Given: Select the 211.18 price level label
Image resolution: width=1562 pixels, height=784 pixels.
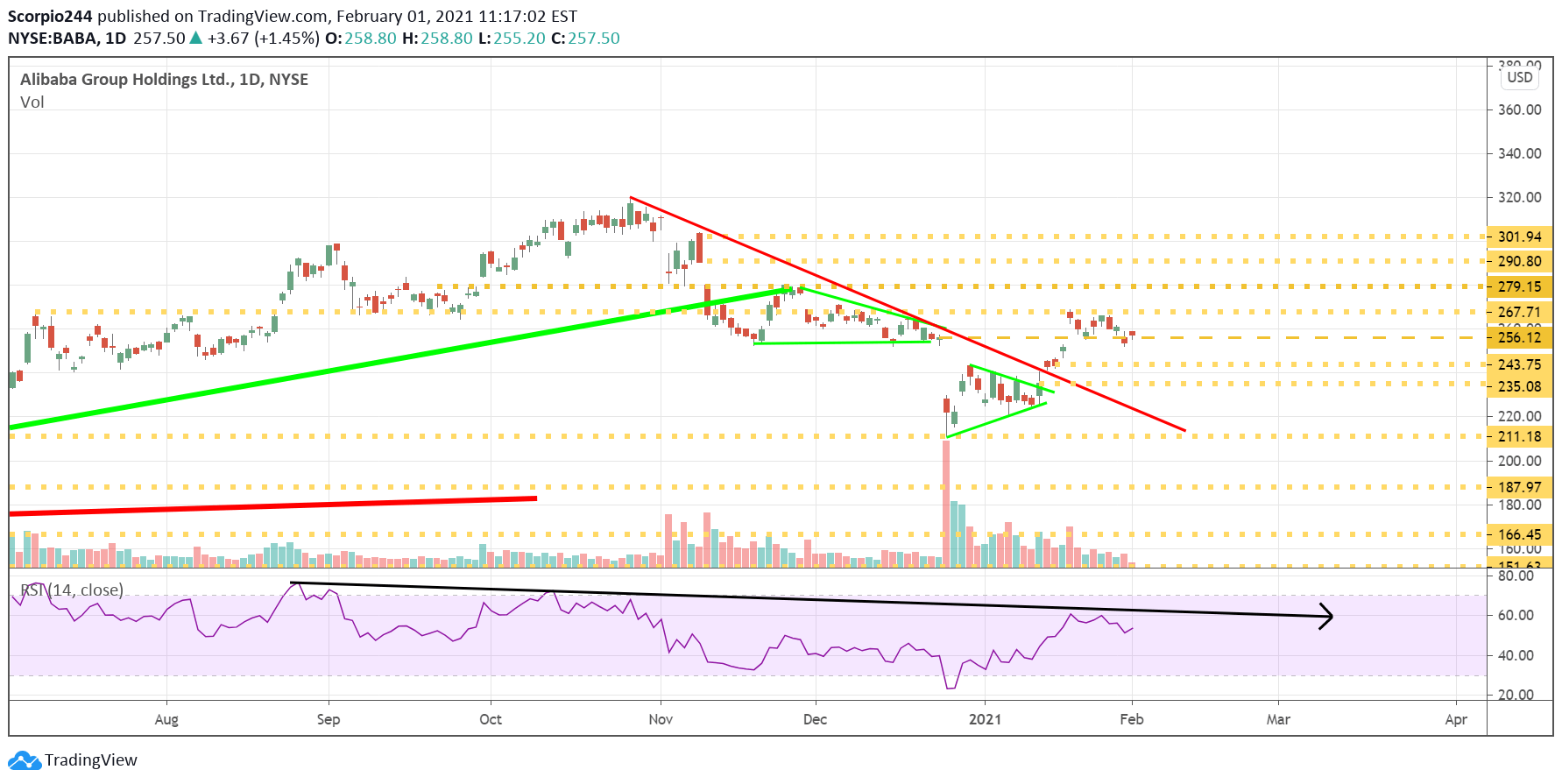Looking at the screenshot, I should tap(1520, 436).
